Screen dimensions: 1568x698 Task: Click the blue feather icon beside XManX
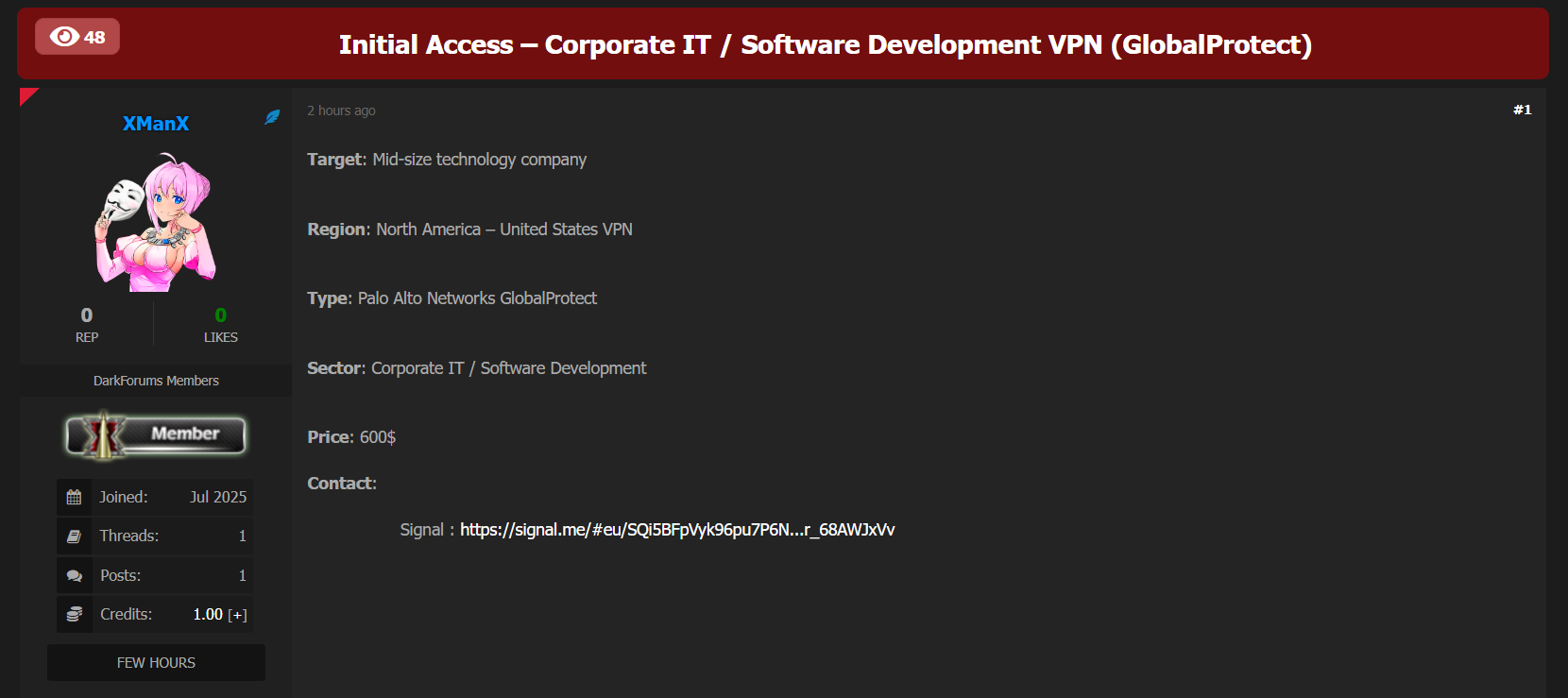272,117
